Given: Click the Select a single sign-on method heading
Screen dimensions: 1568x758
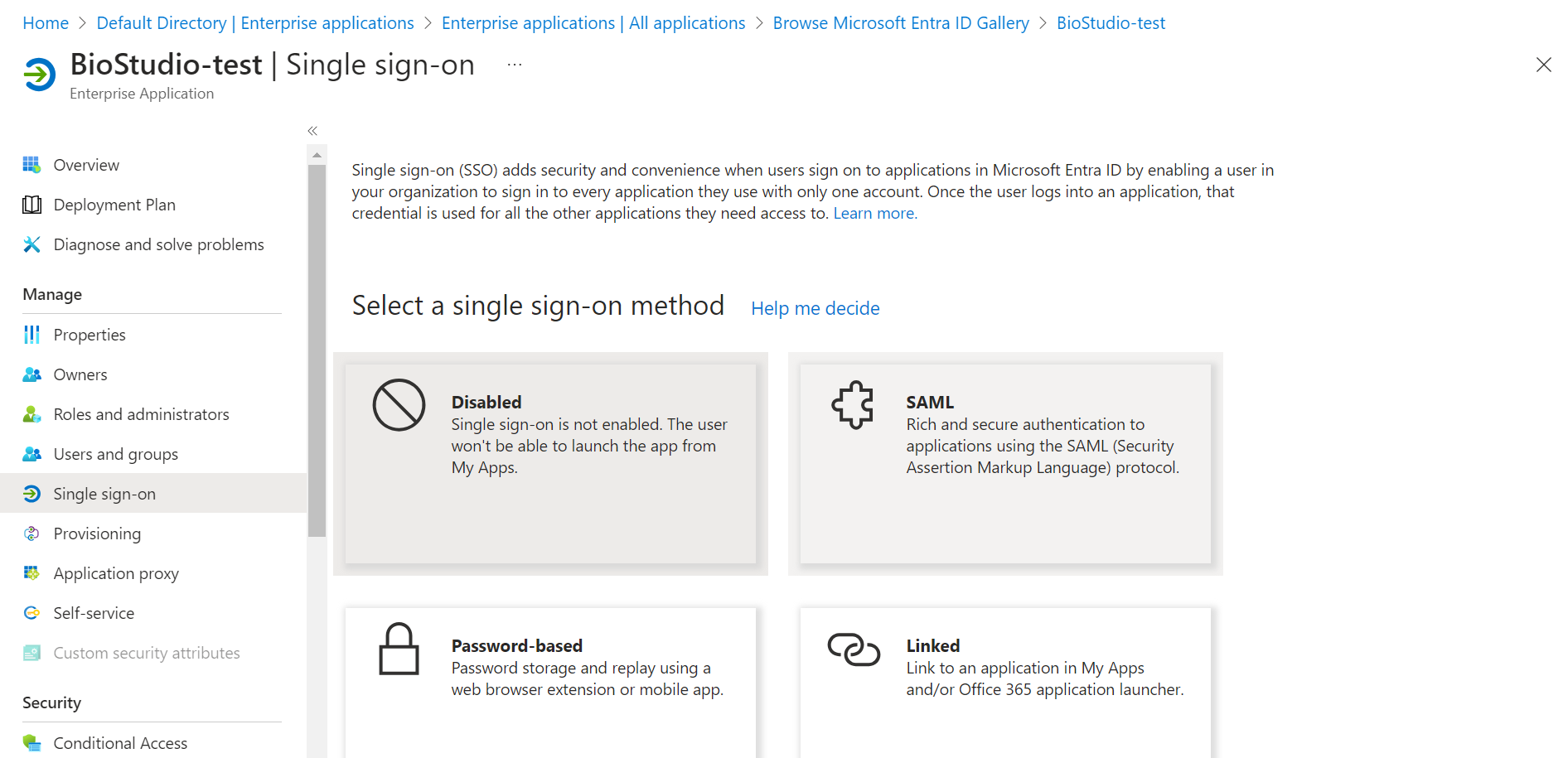Looking at the screenshot, I should (x=538, y=306).
